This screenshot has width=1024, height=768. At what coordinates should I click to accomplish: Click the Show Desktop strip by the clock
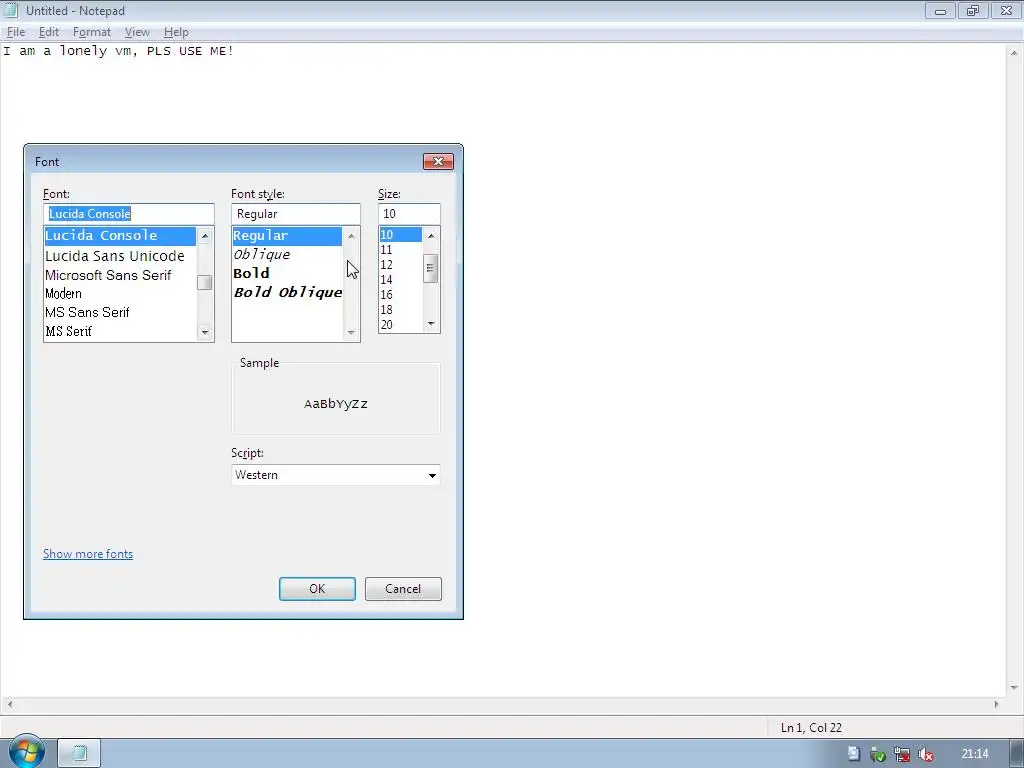coord(1016,753)
